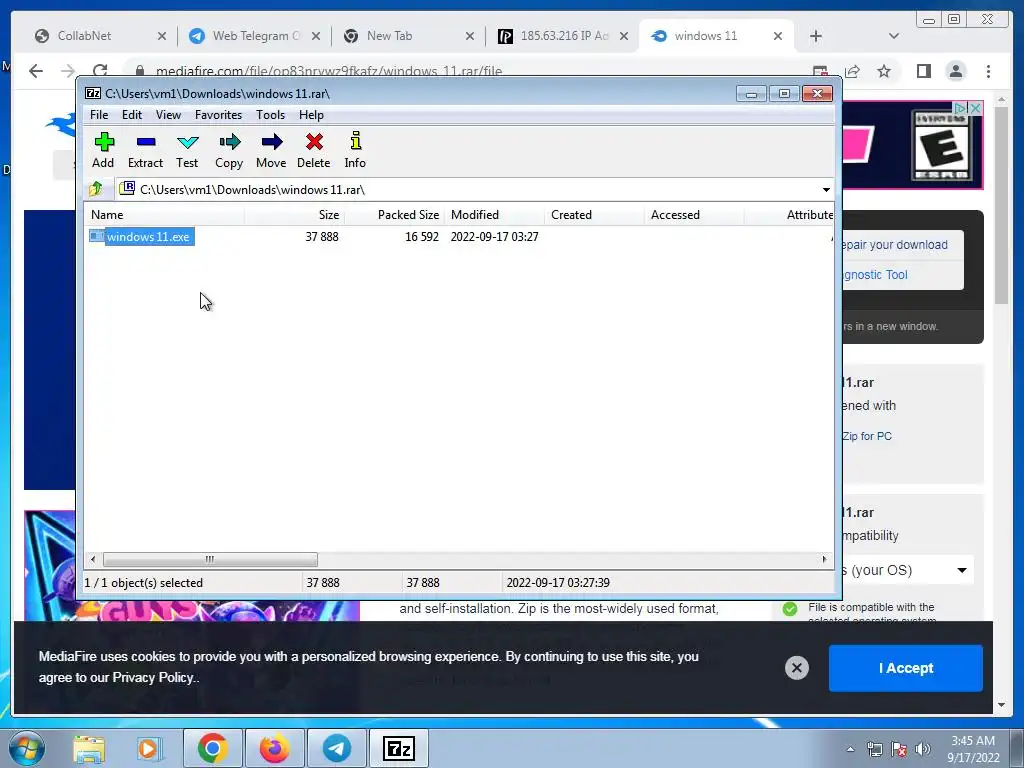Click the page vertical scrollbar thumb
Screen dimensions: 1024x768
click(x=1001, y=204)
